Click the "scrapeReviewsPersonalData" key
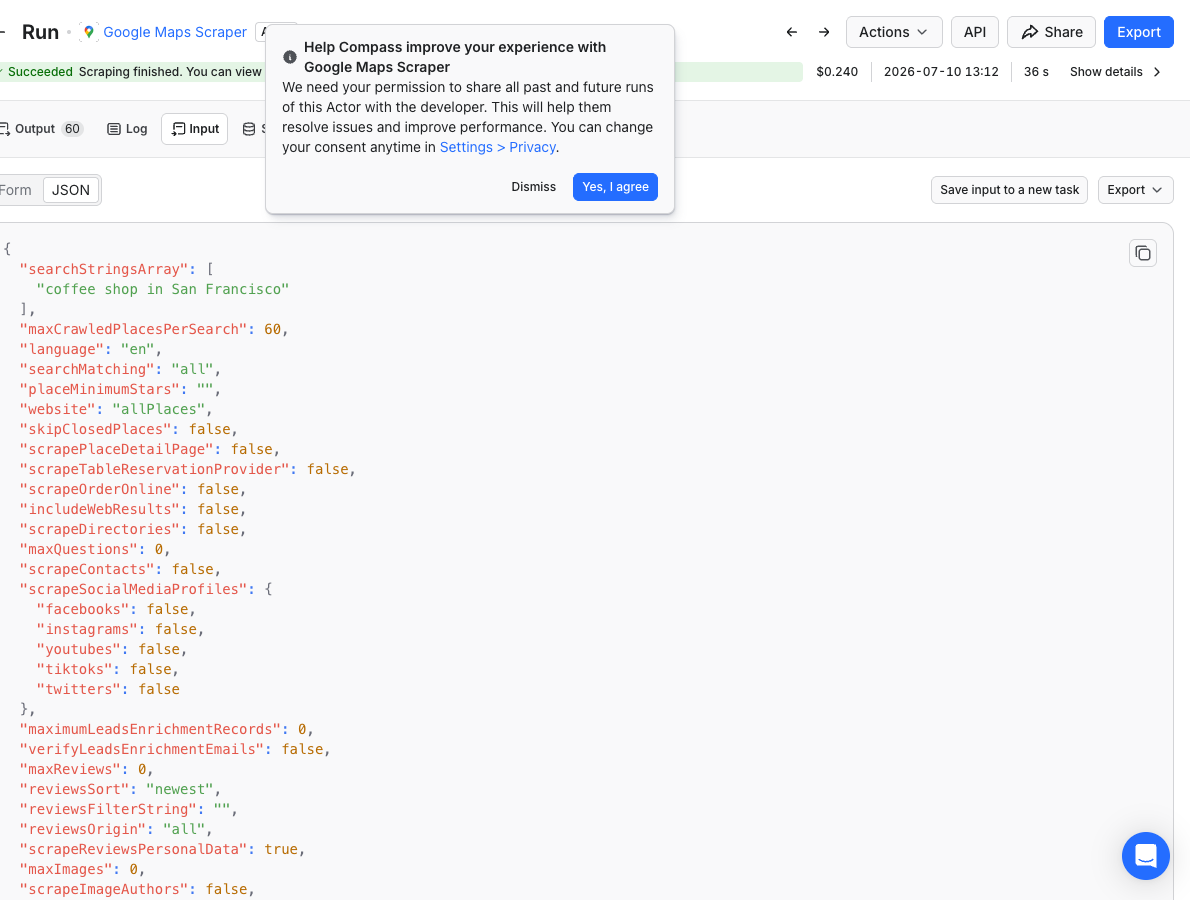This screenshot has width=1190, height=900. click(x=134, y=849)
